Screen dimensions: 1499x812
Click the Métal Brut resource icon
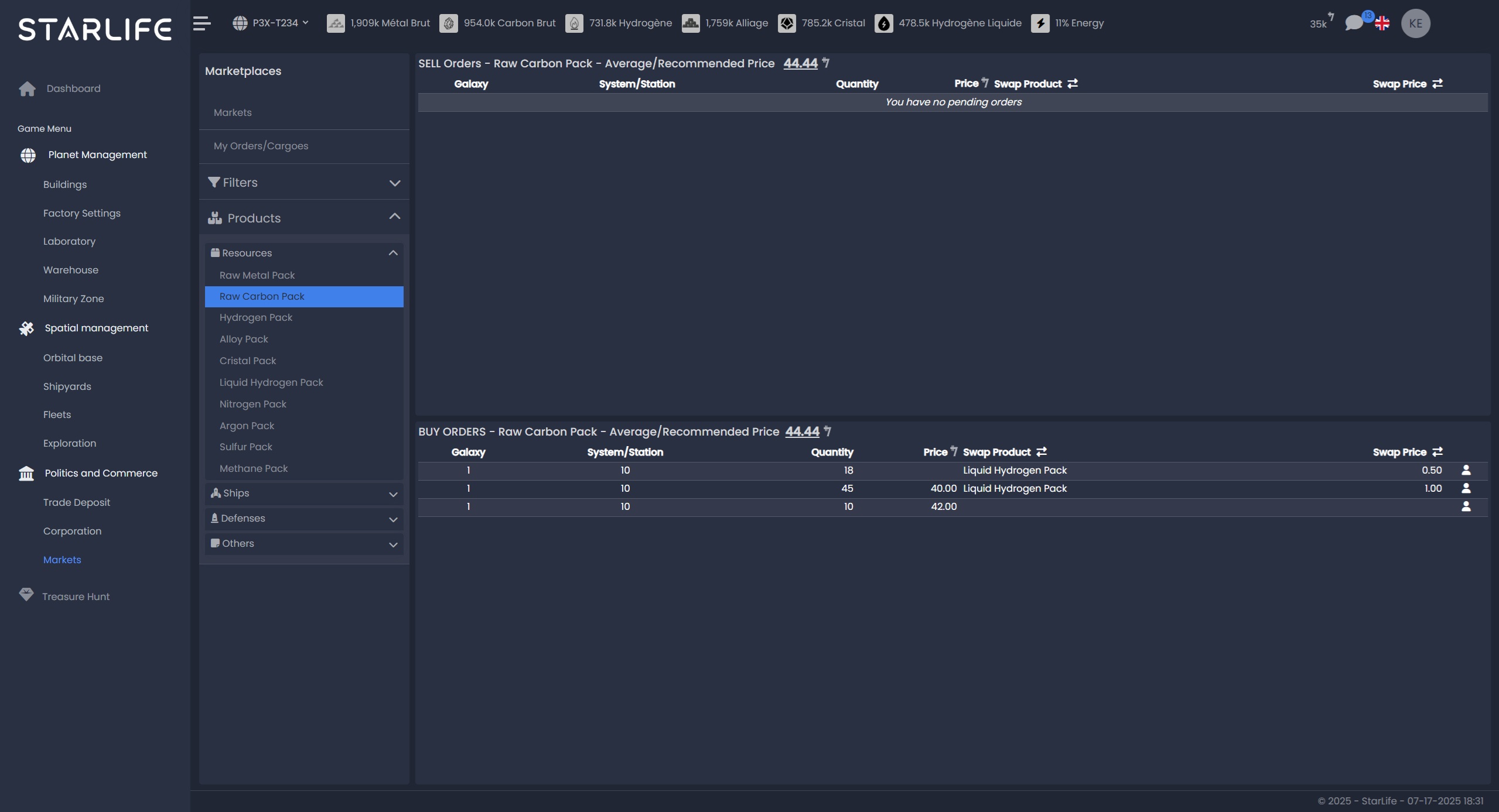(x=336, y=23)
